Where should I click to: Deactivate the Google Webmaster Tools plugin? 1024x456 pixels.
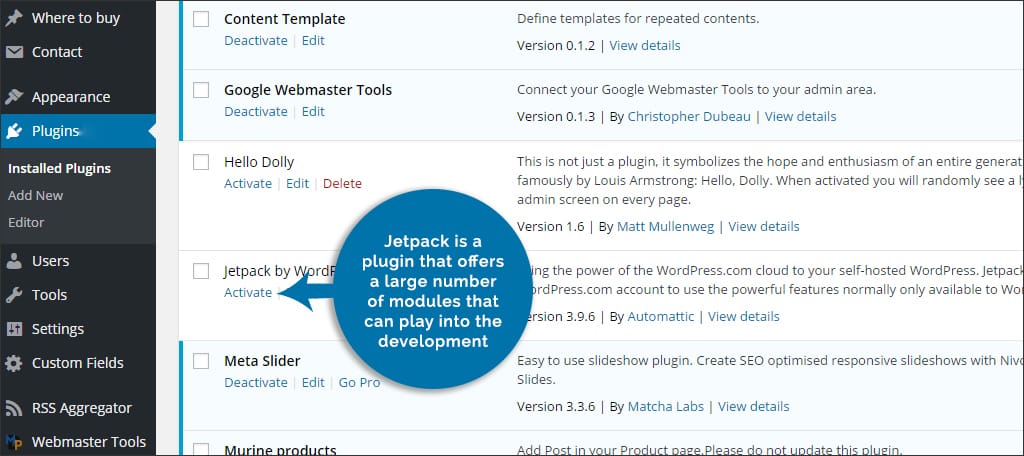pyautogui.click(x=255, y=111)
